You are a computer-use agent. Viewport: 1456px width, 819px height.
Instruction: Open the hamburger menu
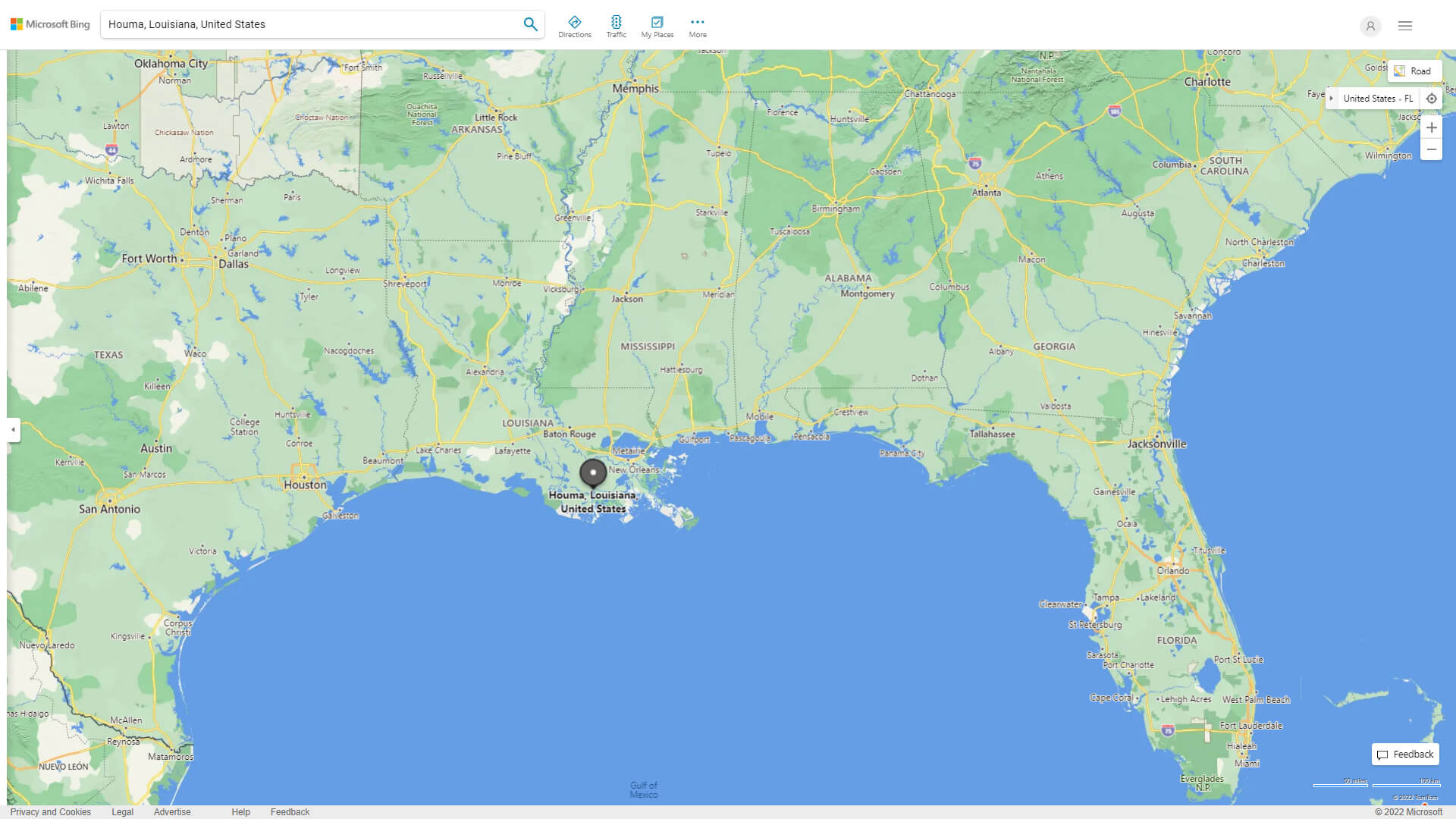click(1404, 25)
